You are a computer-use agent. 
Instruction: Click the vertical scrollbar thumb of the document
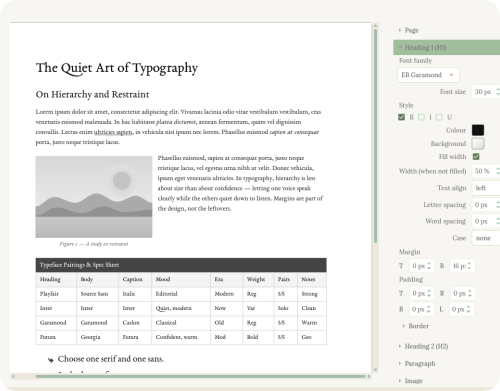click(x=376, y=136)
